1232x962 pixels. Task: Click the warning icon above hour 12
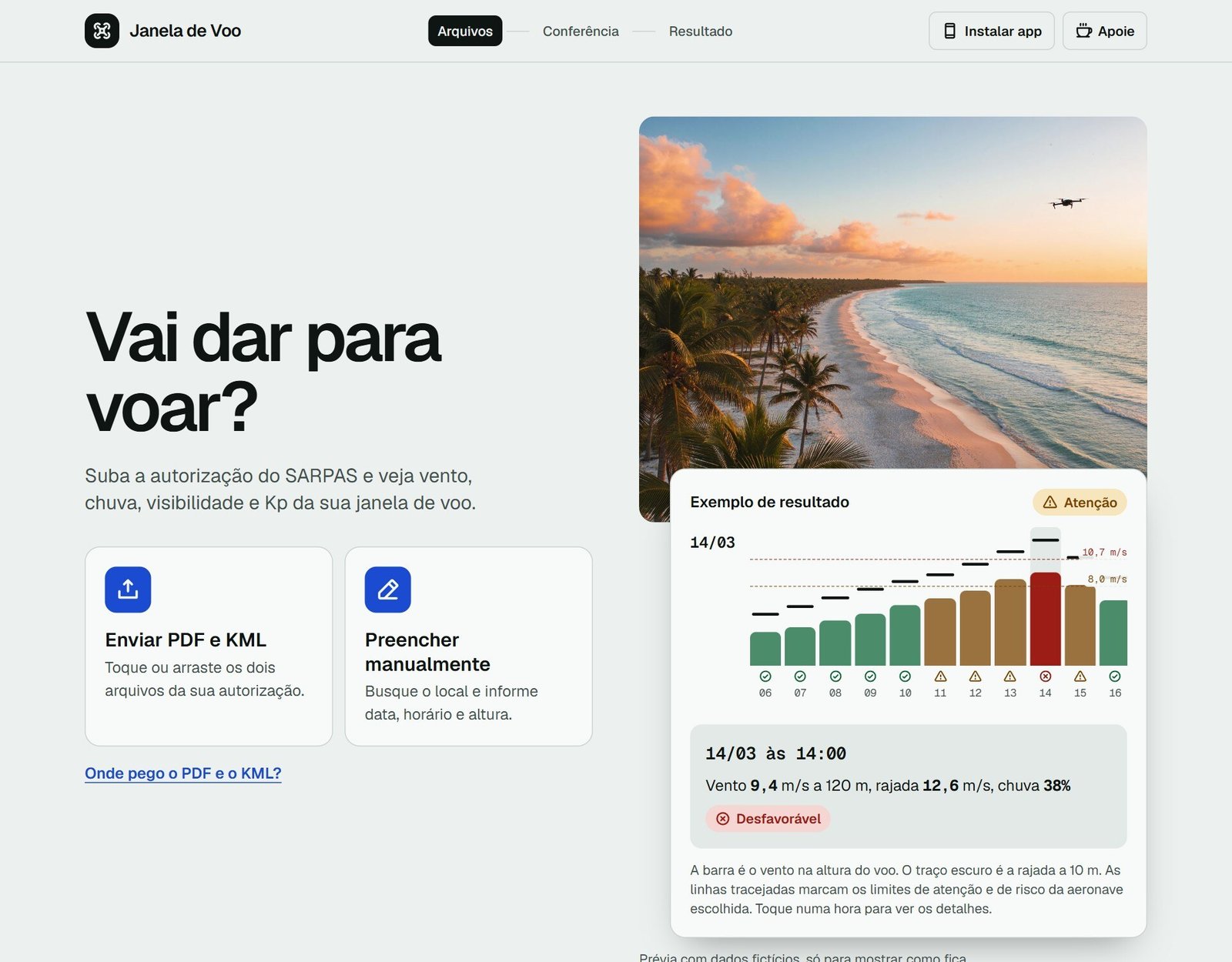click(976, 676)
